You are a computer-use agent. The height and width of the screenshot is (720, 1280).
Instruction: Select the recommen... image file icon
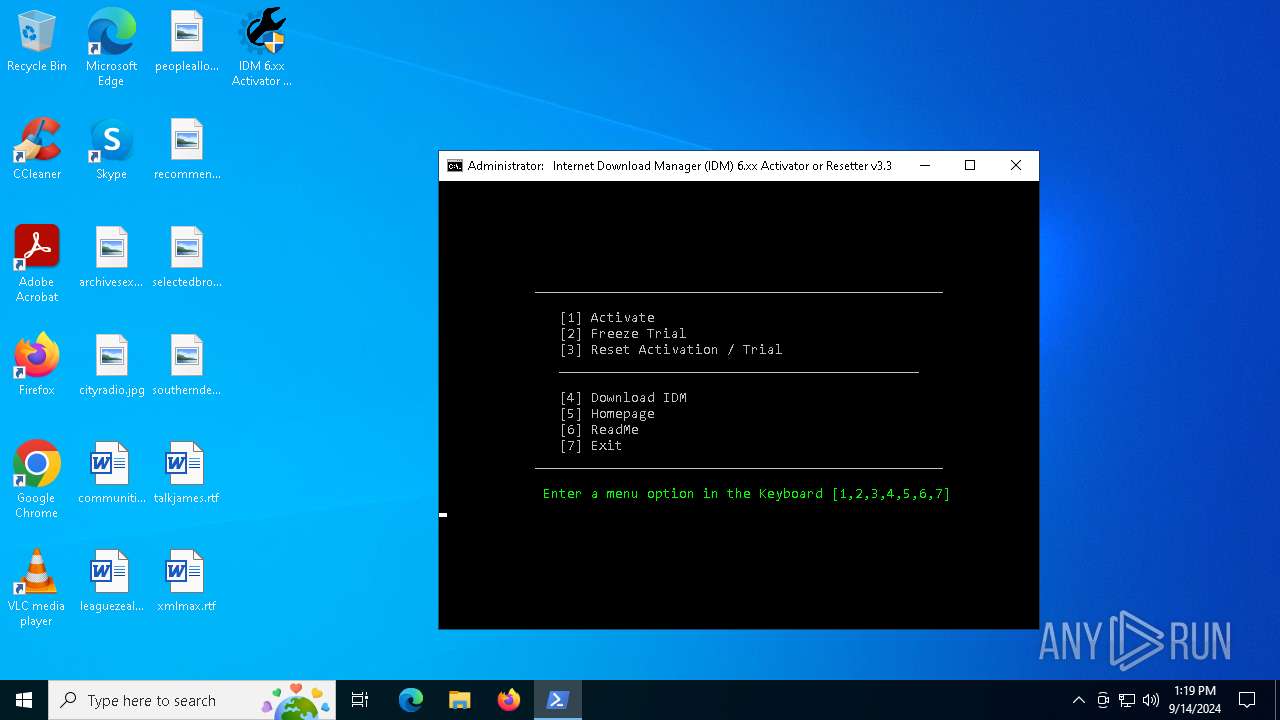coord(187,150)
